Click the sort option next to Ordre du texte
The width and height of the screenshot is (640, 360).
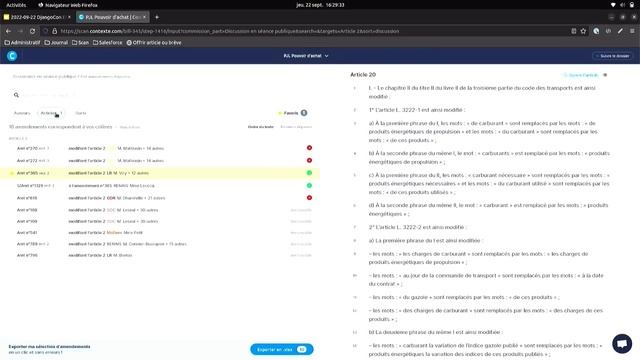(x=296, y=127)
